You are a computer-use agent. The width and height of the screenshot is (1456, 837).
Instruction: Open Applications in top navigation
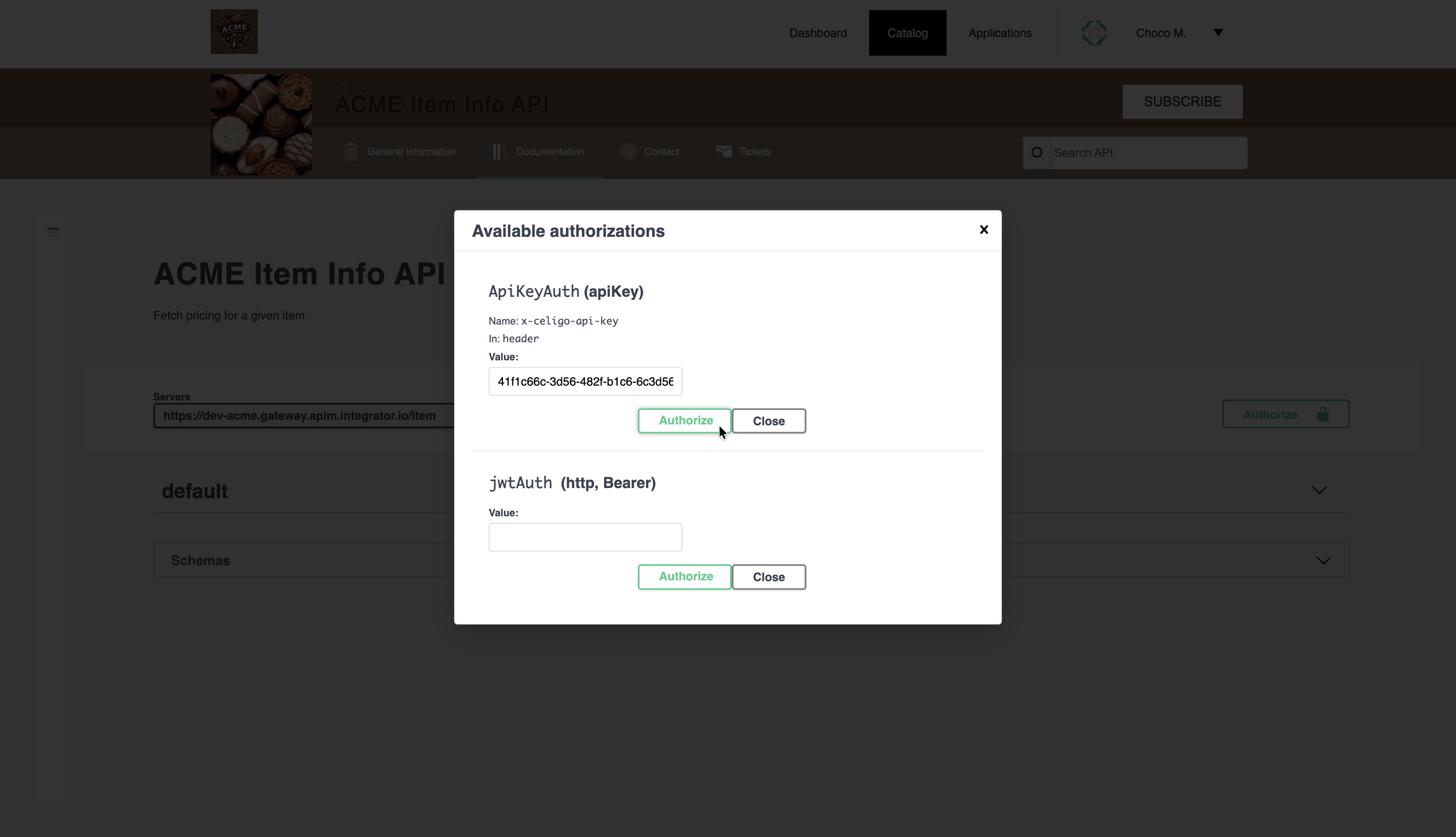pos(1000,33)
